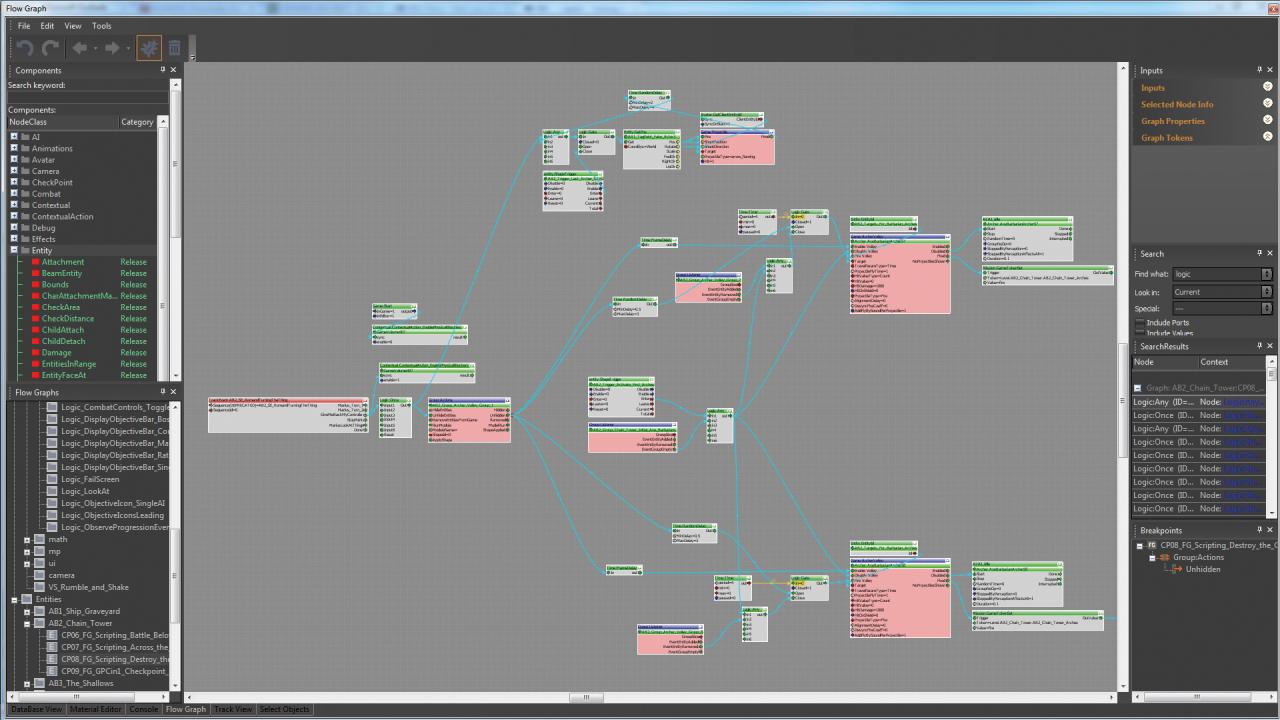Click the CP06_FG_Scripting_Battle graph file icon
The height and width of the screenshot is (720, 1280).
click(x=53, y=635)
